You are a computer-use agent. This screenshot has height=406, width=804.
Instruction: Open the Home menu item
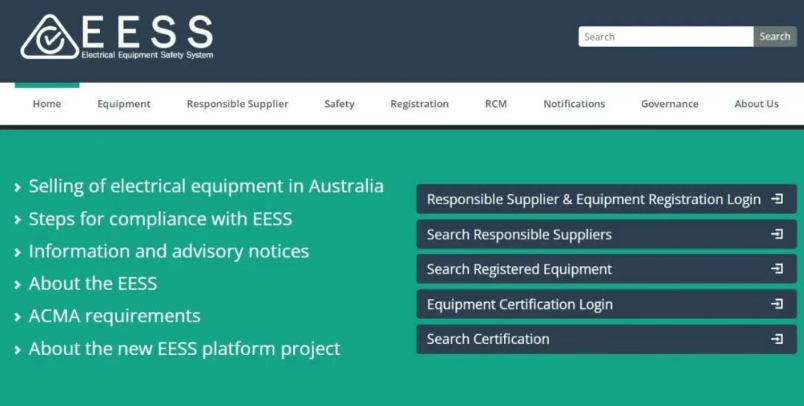tap(47, 104)
